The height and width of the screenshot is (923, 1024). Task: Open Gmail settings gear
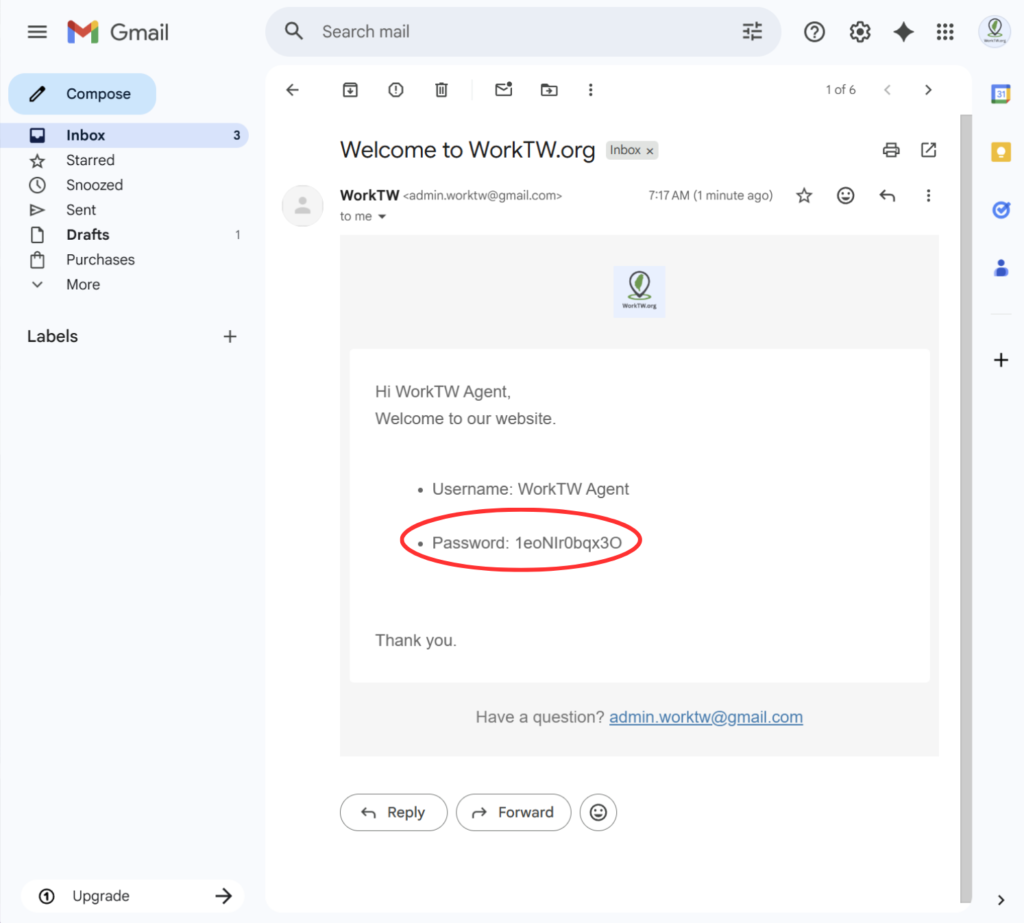pyautogui.click(x=859, y=31)
